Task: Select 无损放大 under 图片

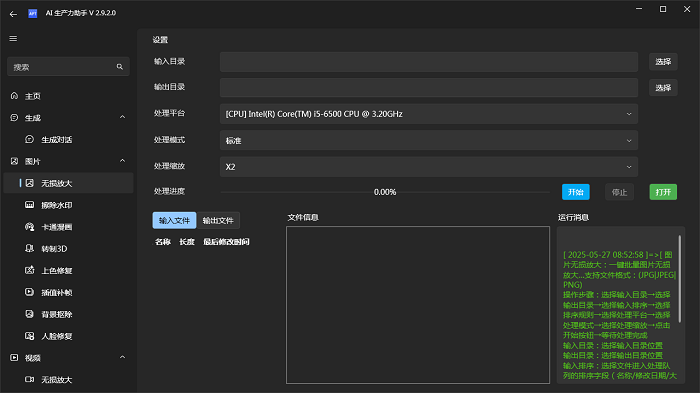Action: click(68, 183)
